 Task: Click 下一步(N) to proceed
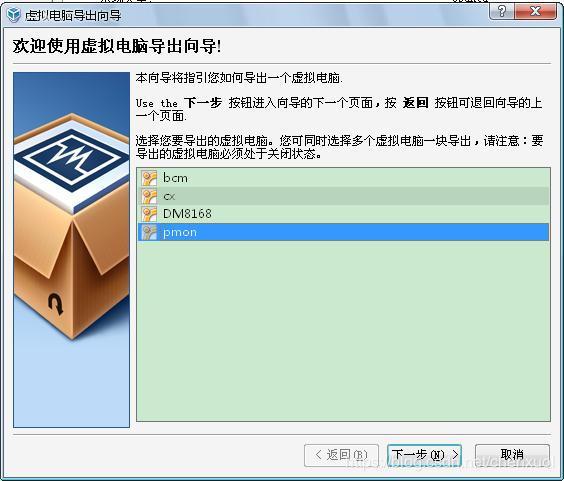424,455
